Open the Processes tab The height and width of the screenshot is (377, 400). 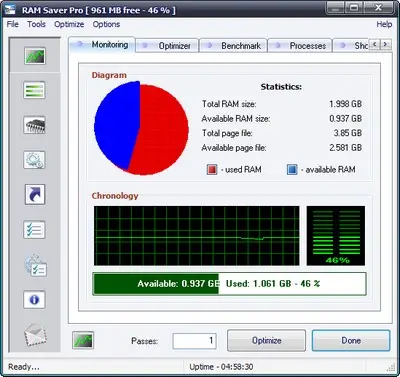click(x=300, y=46)
